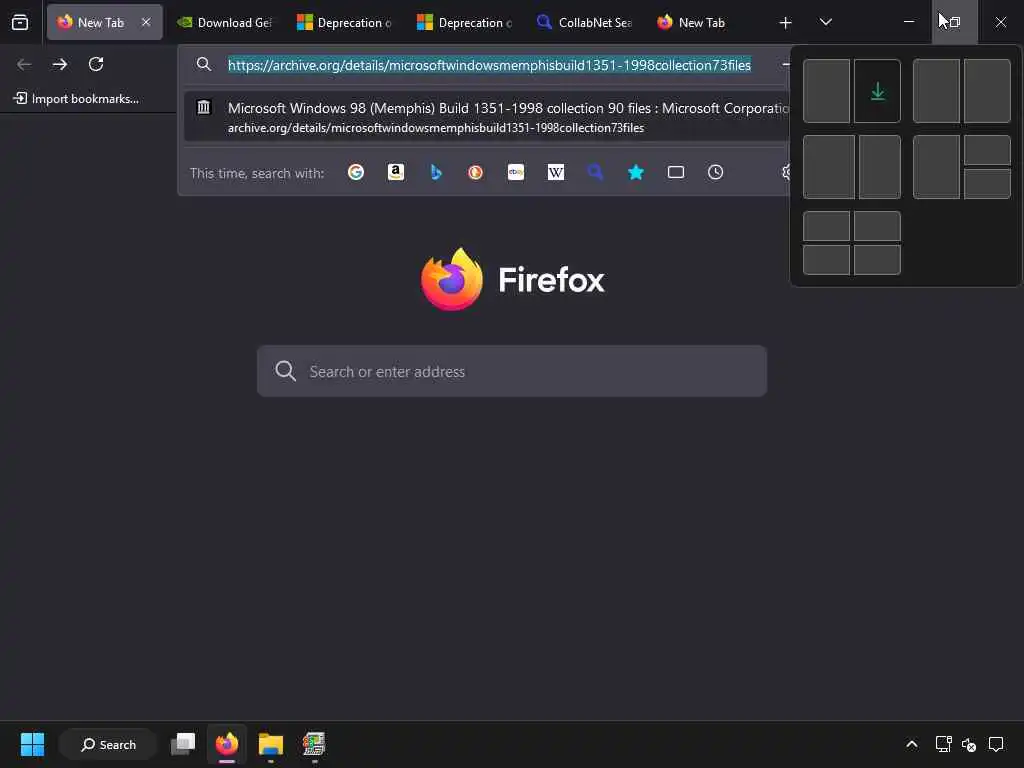Search this time with Wikipedia
The width and height of the screenshot is (1024, 768).
coord(556,172)
